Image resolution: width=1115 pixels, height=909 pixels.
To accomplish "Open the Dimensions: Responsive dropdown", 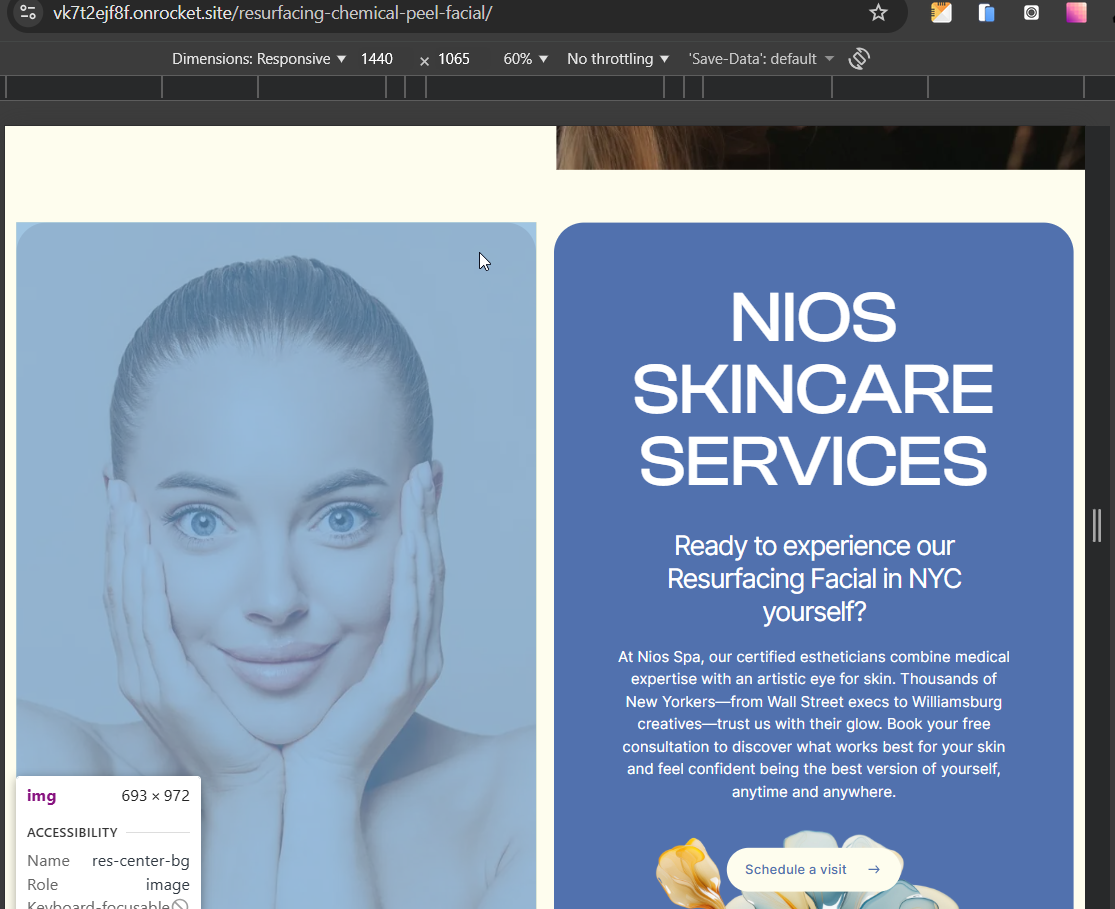I will (259, 59).
